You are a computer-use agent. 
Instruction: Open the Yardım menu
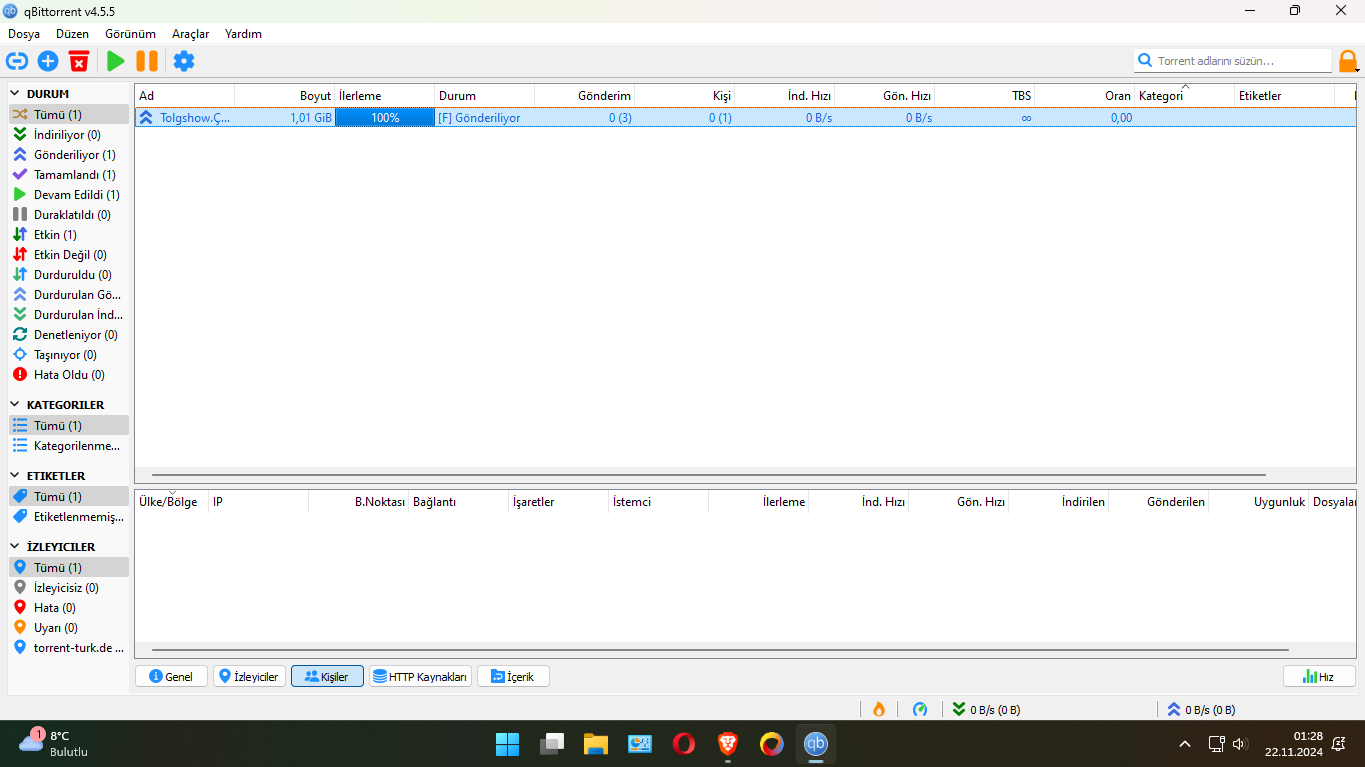point(243,34)
